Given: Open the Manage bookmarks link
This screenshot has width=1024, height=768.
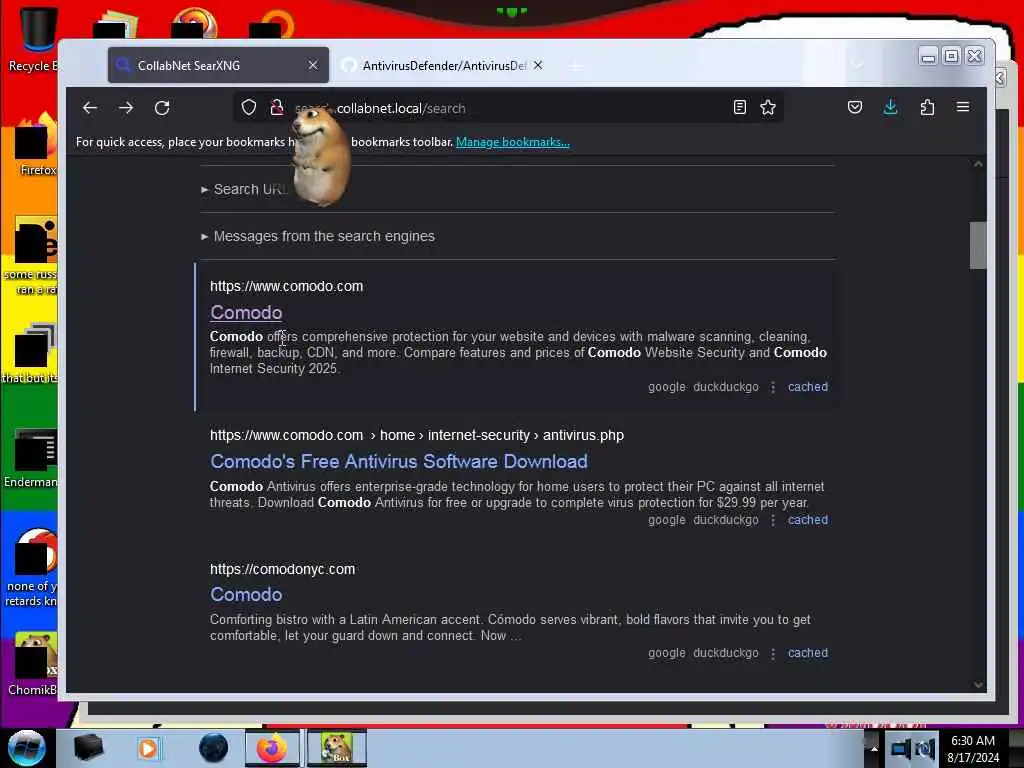Looking at the screenshot, I should [513, 142].
